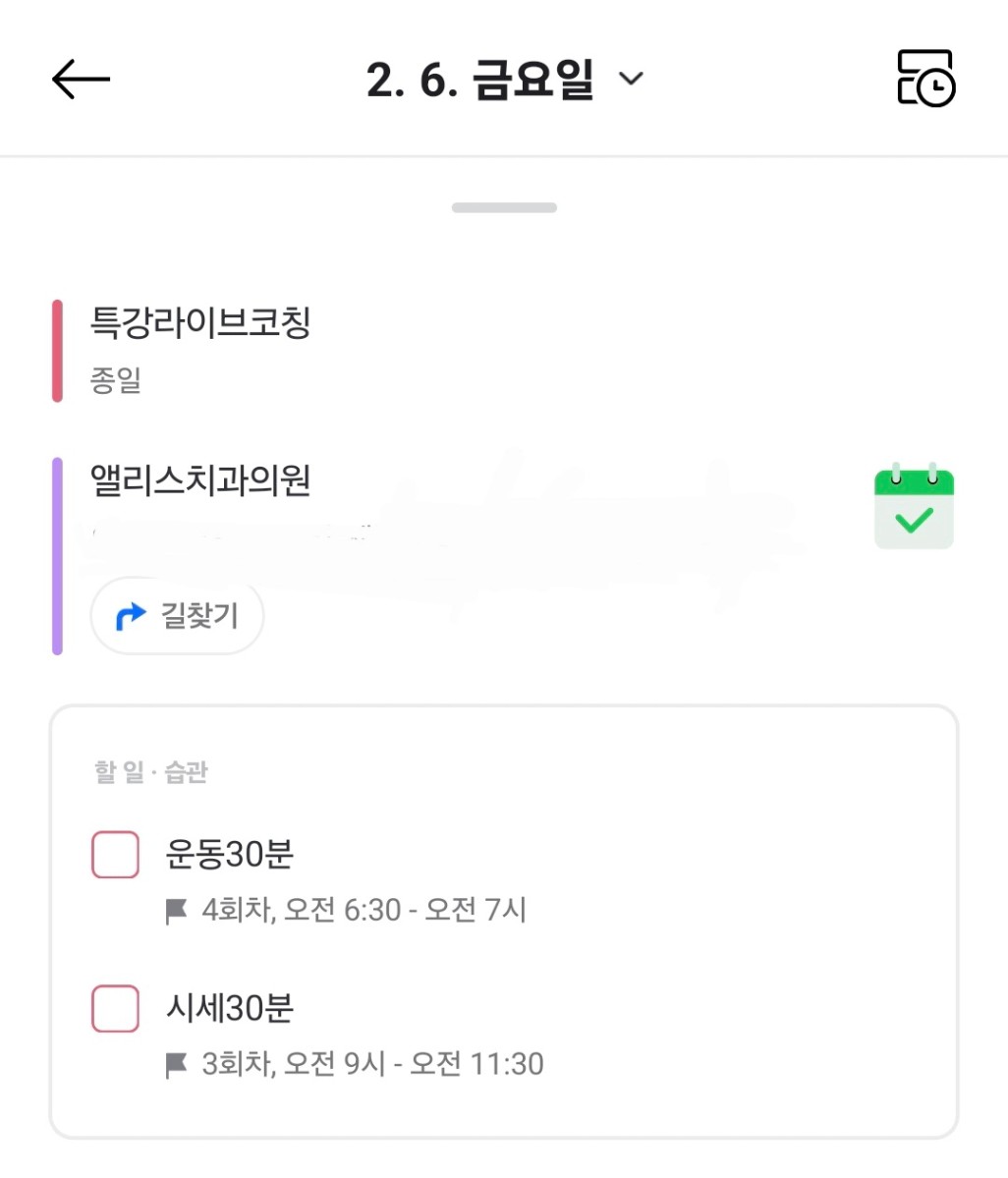
Task: Tap the gray sheet drag handle
Action: tap(504, 207)
